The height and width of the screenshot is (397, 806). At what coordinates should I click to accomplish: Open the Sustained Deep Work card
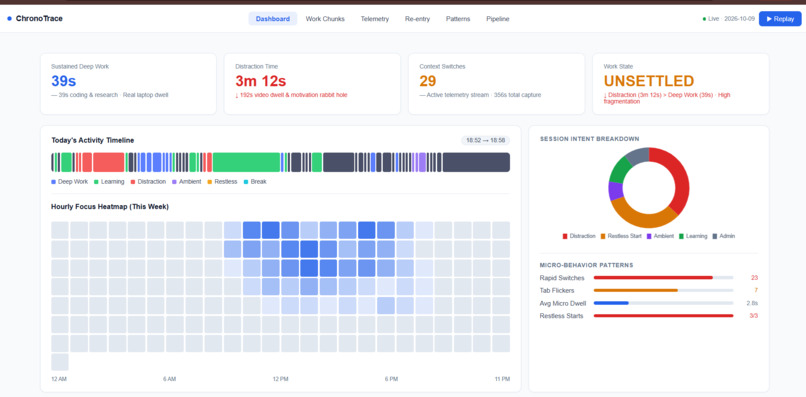128,84
